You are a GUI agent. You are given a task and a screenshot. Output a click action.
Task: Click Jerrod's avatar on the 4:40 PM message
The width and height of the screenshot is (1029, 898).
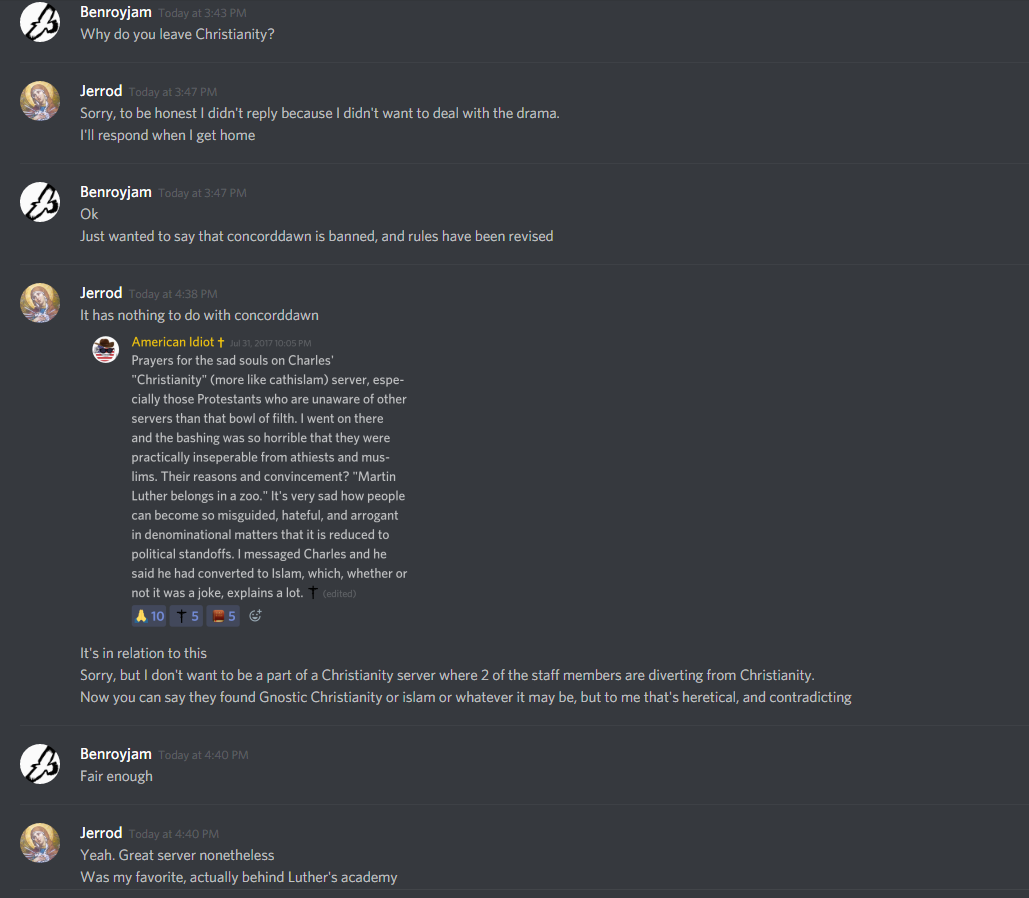click(41, 843)
